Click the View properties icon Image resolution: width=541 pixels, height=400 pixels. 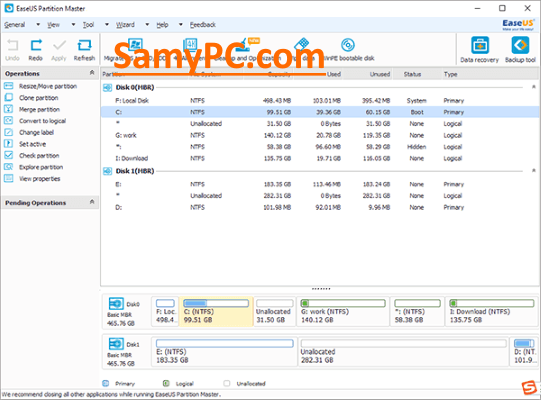click(9, 178)
